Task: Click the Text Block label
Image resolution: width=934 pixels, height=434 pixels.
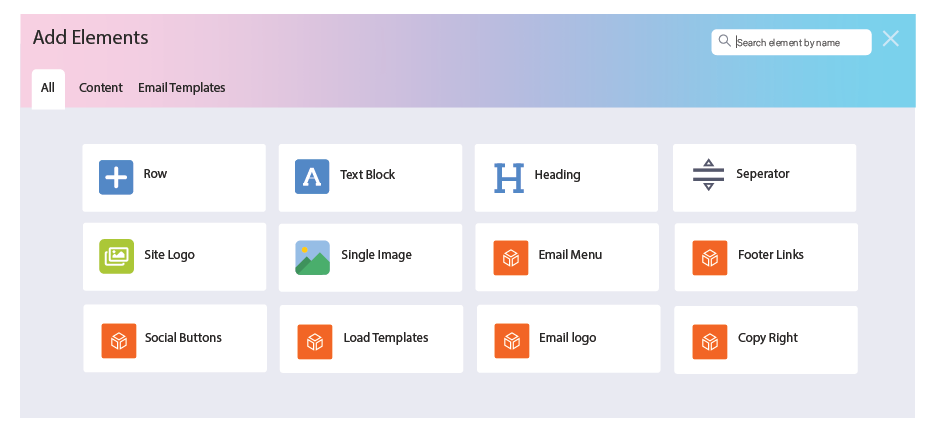Action: (x=368, y=174)
